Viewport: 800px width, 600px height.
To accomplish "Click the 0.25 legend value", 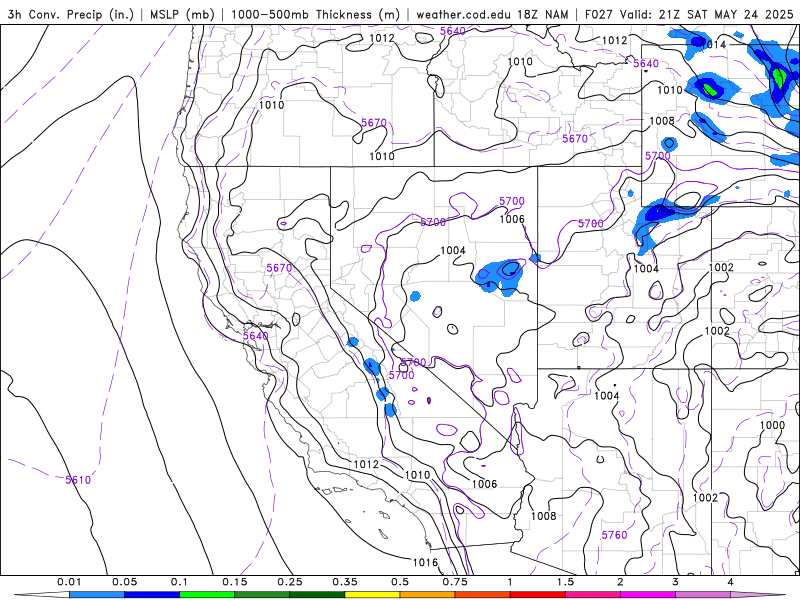I will pyautogui.click(x=290, y=582).
